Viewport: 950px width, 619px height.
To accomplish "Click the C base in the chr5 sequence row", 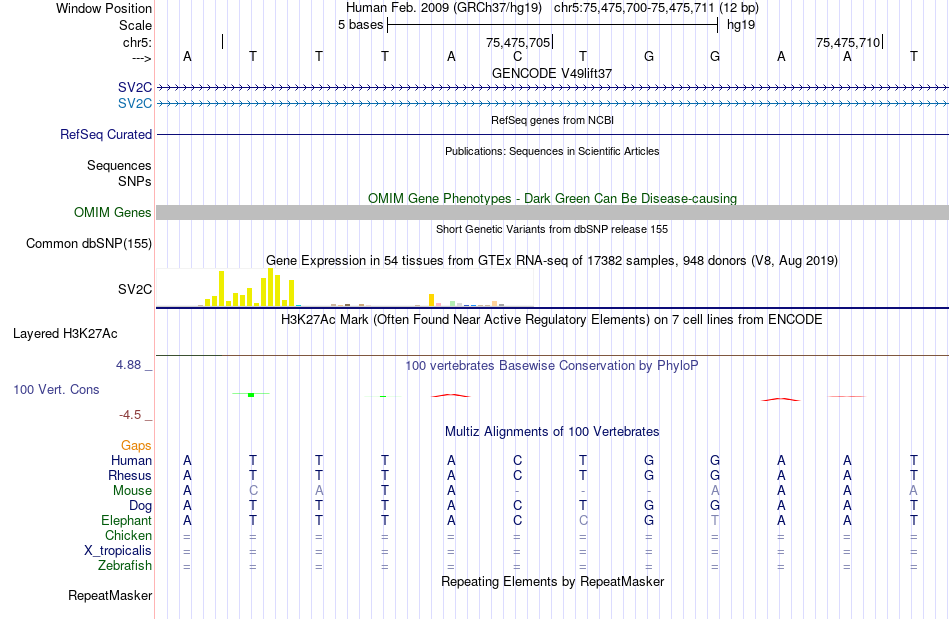I will (517, 56).
